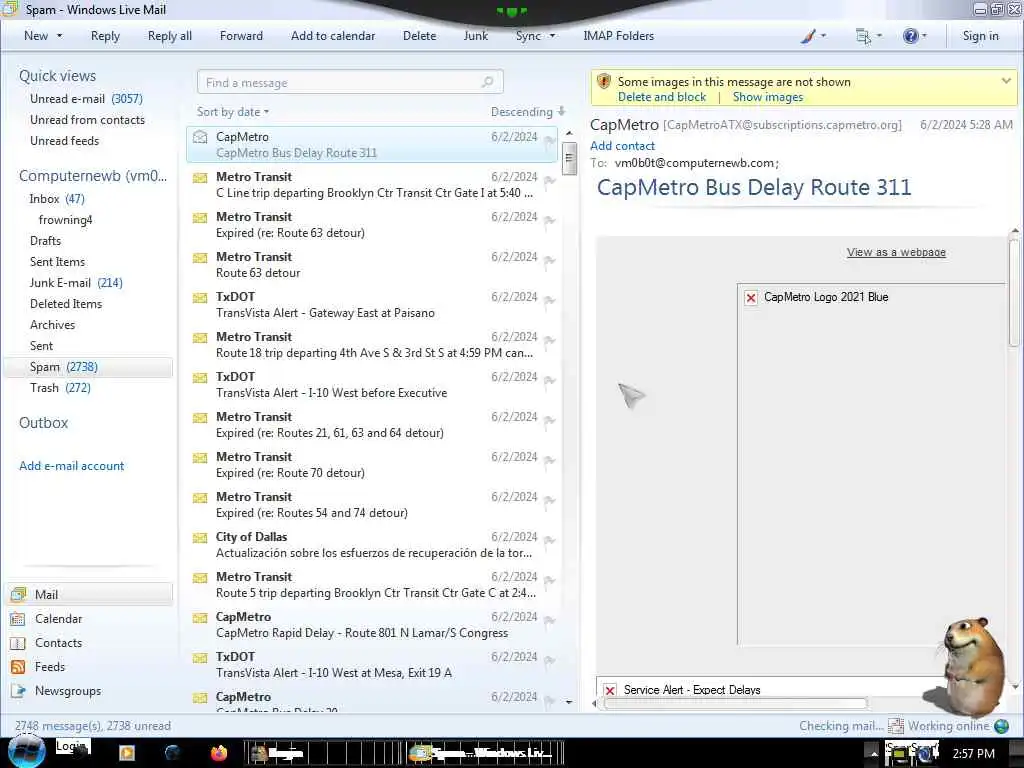Click envelope icon of TxDOT I-10 West at Mesa message
1024x768 pixels.
point(200,657)
